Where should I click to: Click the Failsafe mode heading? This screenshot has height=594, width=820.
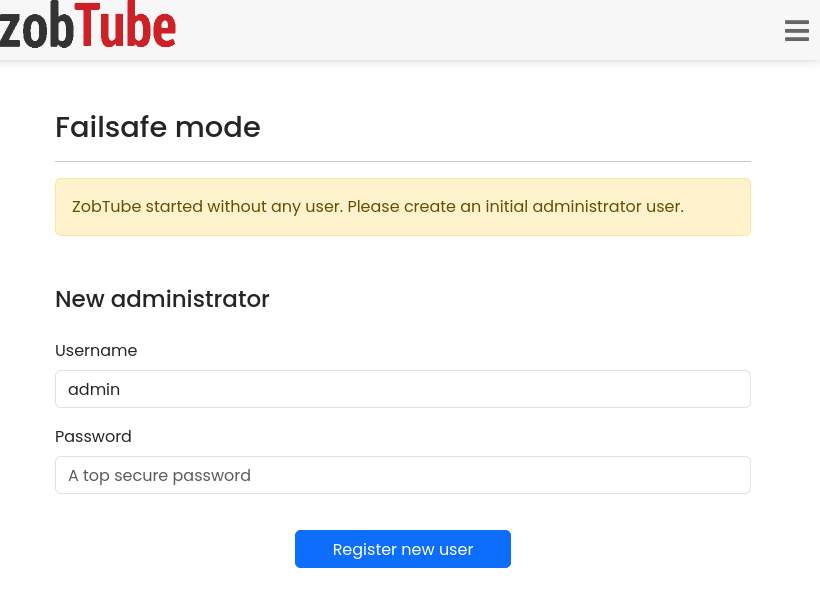(x=158, y=128)
